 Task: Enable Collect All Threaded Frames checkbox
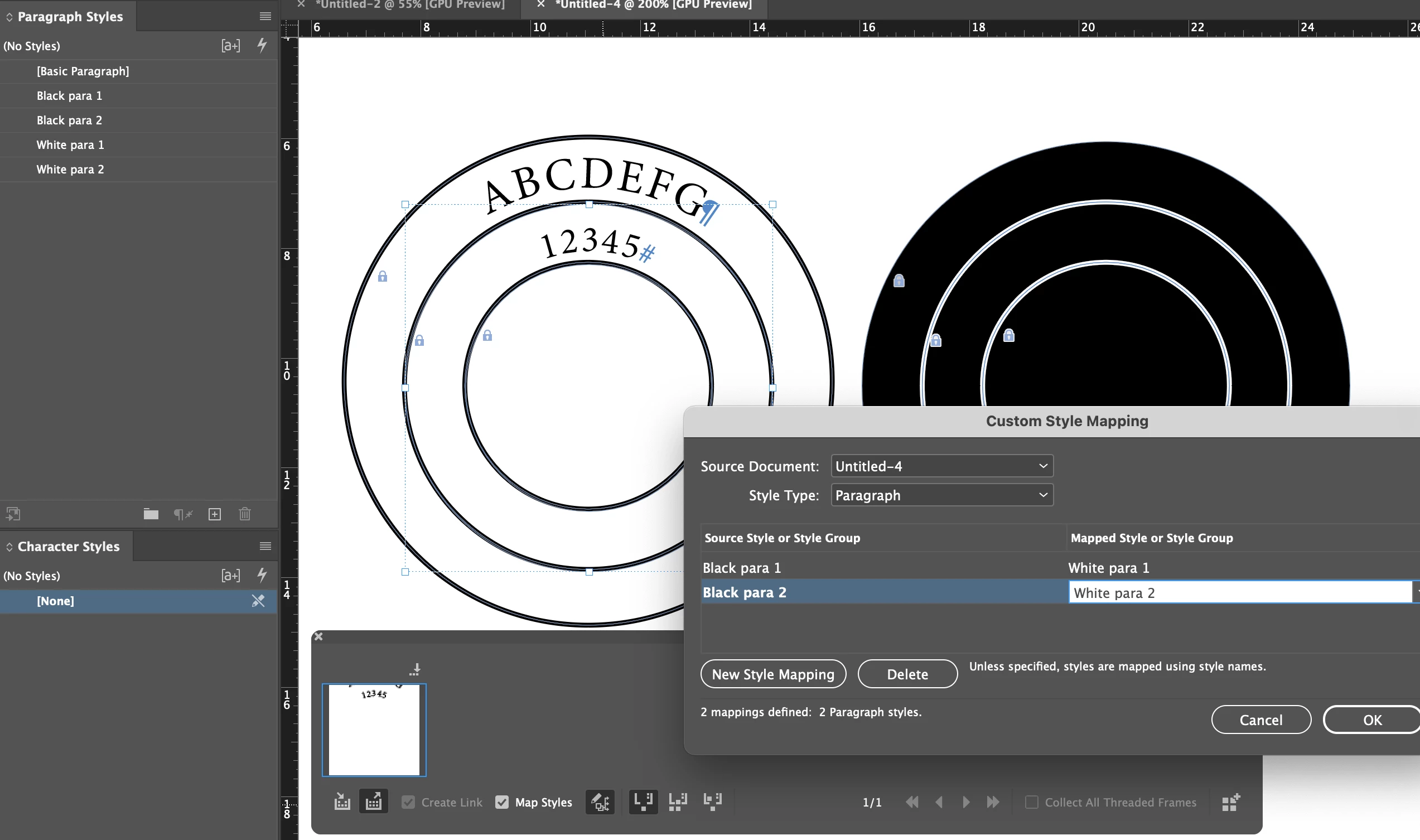tap(1032, 802)
